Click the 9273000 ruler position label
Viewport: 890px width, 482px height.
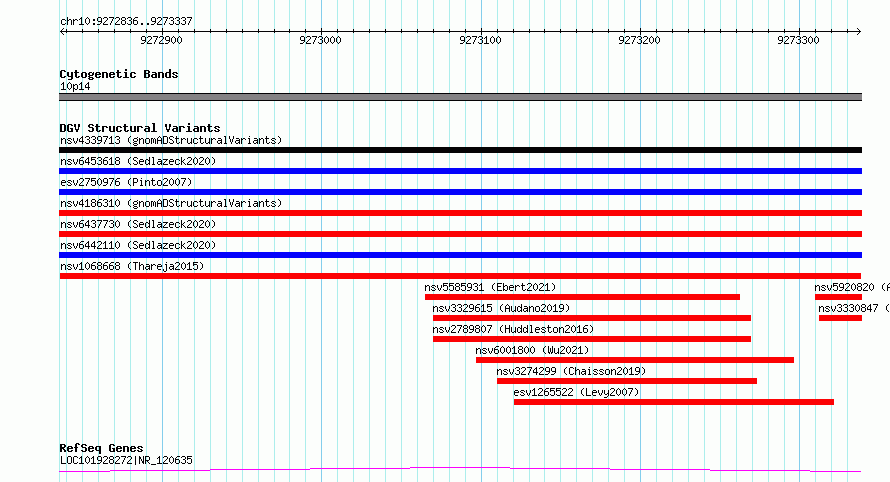[320, 40]
